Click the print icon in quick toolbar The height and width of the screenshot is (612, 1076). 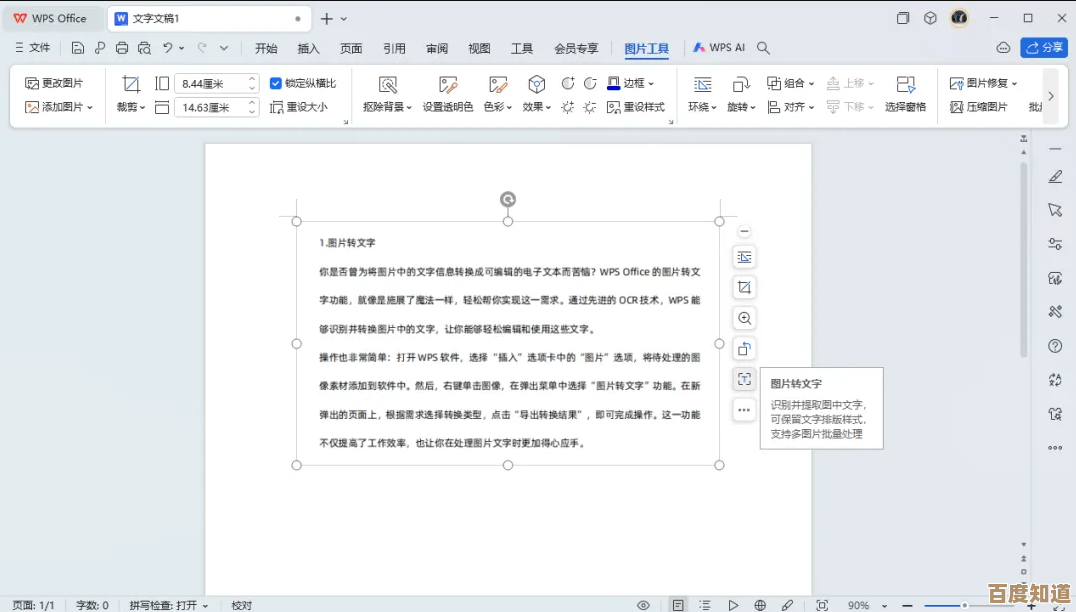pos(122,48)
